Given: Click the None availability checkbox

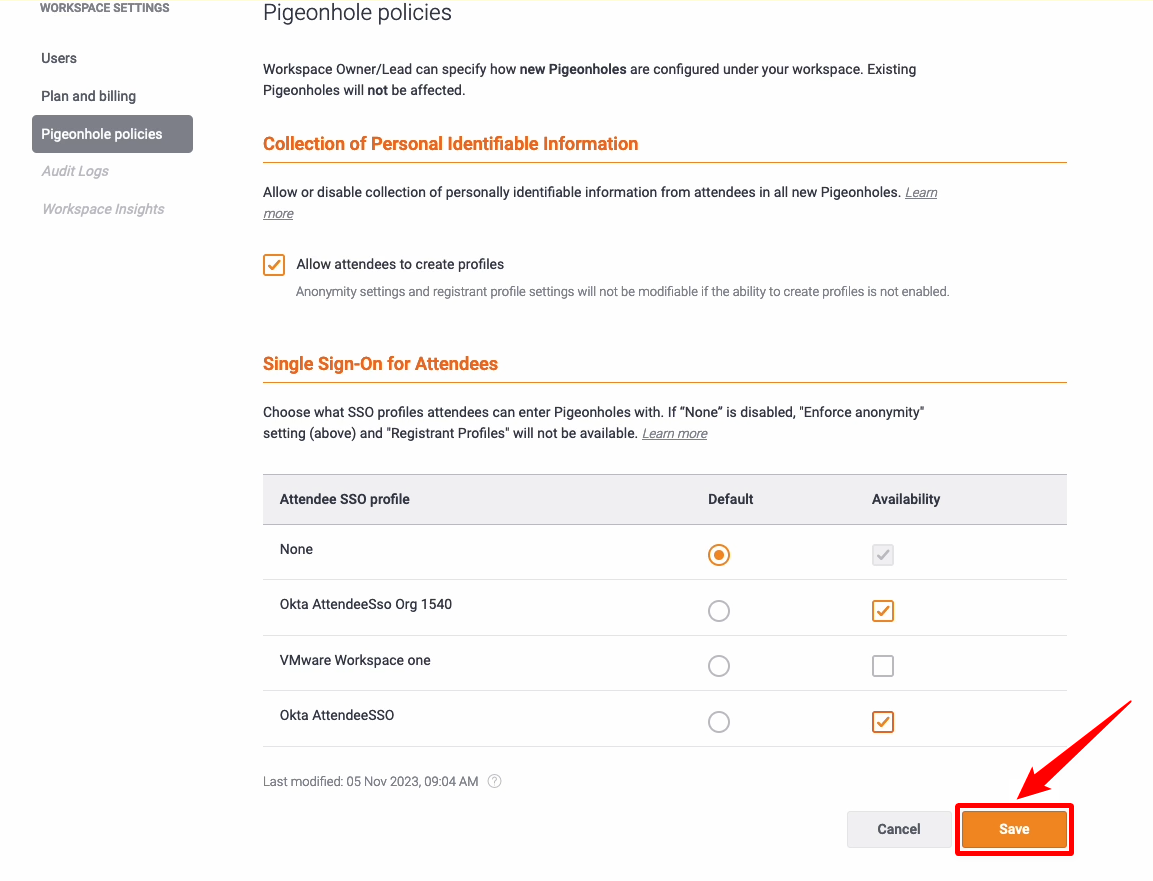Looking at the screenshot, I should pos(882,555).
